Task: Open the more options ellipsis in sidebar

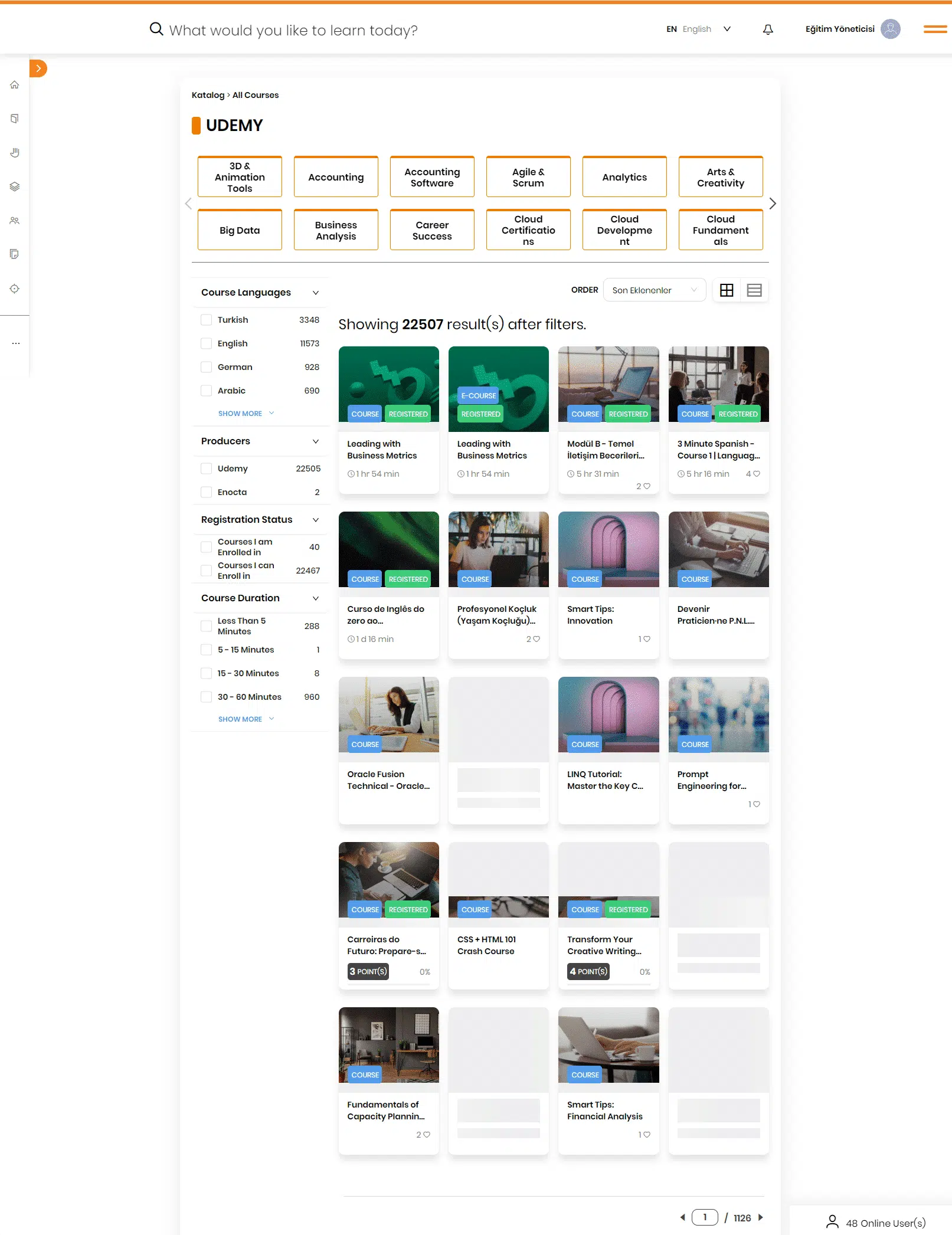Action: pos(16,343)
